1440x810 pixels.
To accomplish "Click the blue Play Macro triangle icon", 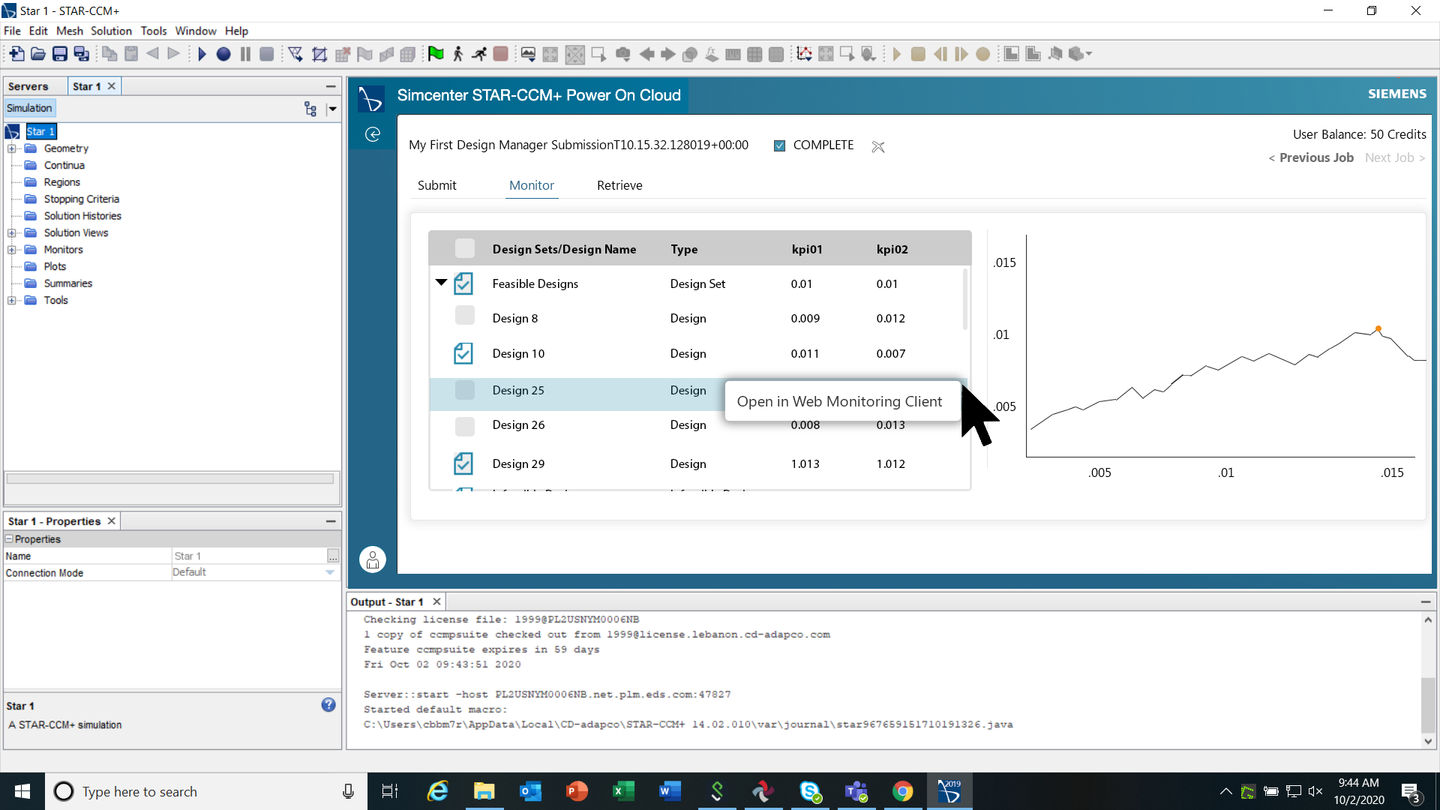I will 202,54.
